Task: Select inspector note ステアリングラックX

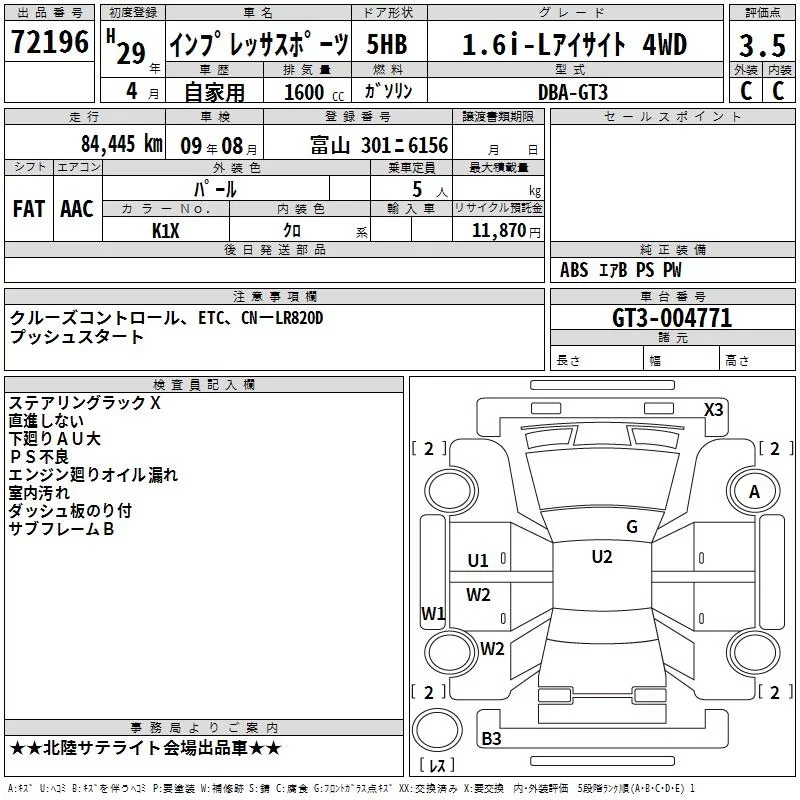Action: pos(85,403)
